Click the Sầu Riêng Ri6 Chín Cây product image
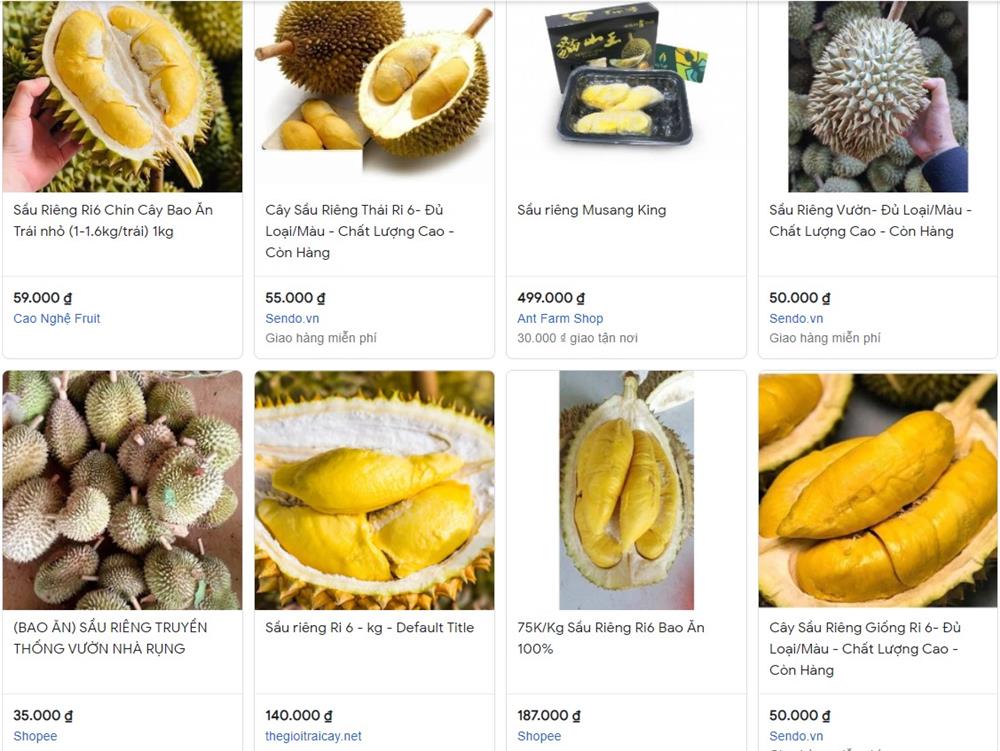This screenshot has height=751, width=1000. point(122,96)
